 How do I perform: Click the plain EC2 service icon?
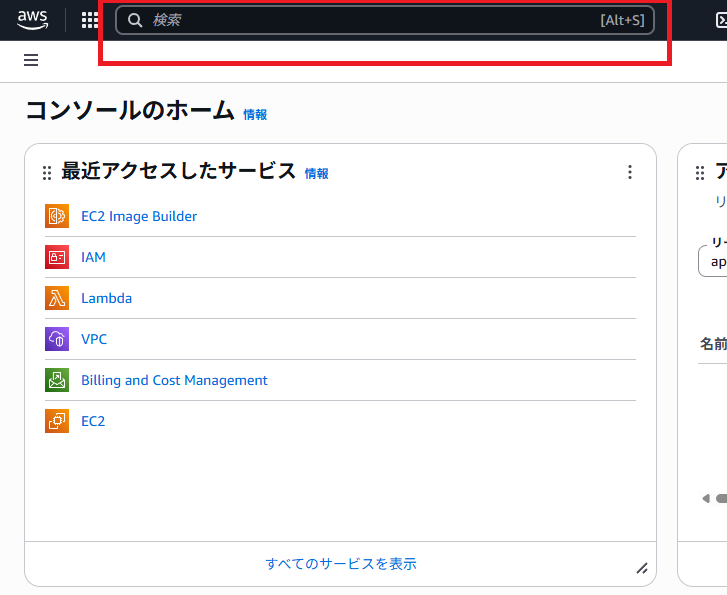click(57, 421)
